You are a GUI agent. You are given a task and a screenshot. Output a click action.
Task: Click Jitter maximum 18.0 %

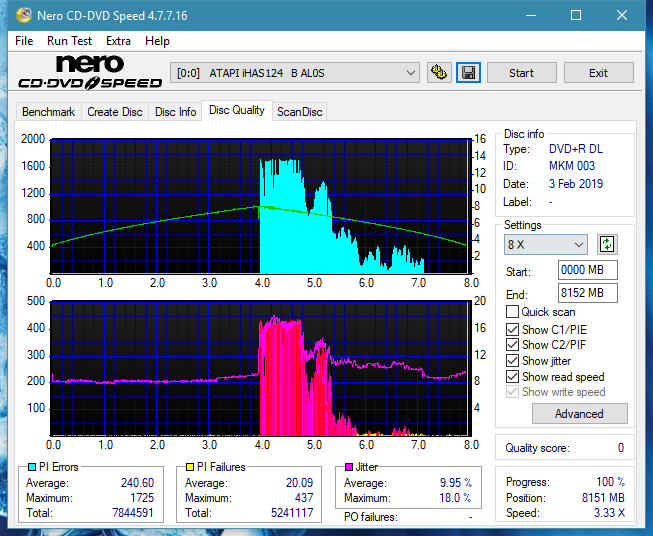(456, 498)
